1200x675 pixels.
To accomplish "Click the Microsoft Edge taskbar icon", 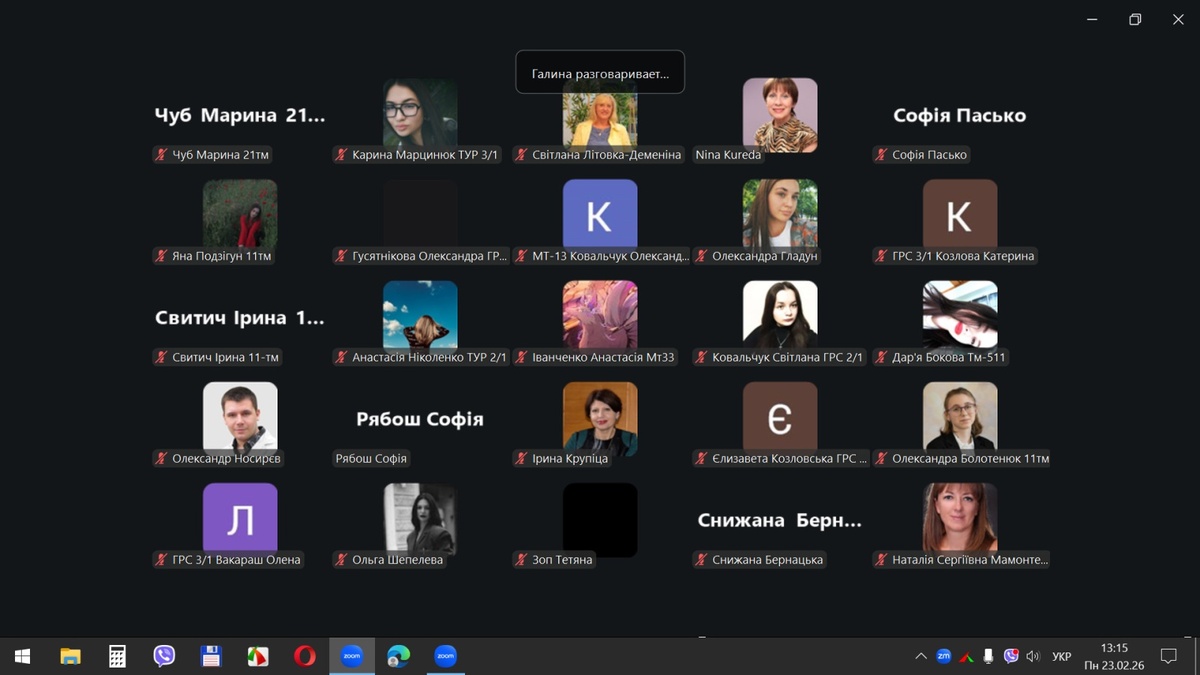I will coord(398,656).
